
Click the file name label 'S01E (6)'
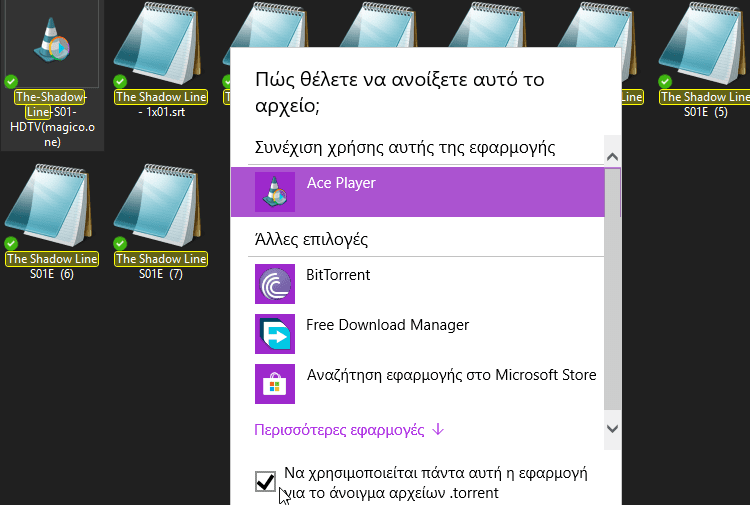52,274
